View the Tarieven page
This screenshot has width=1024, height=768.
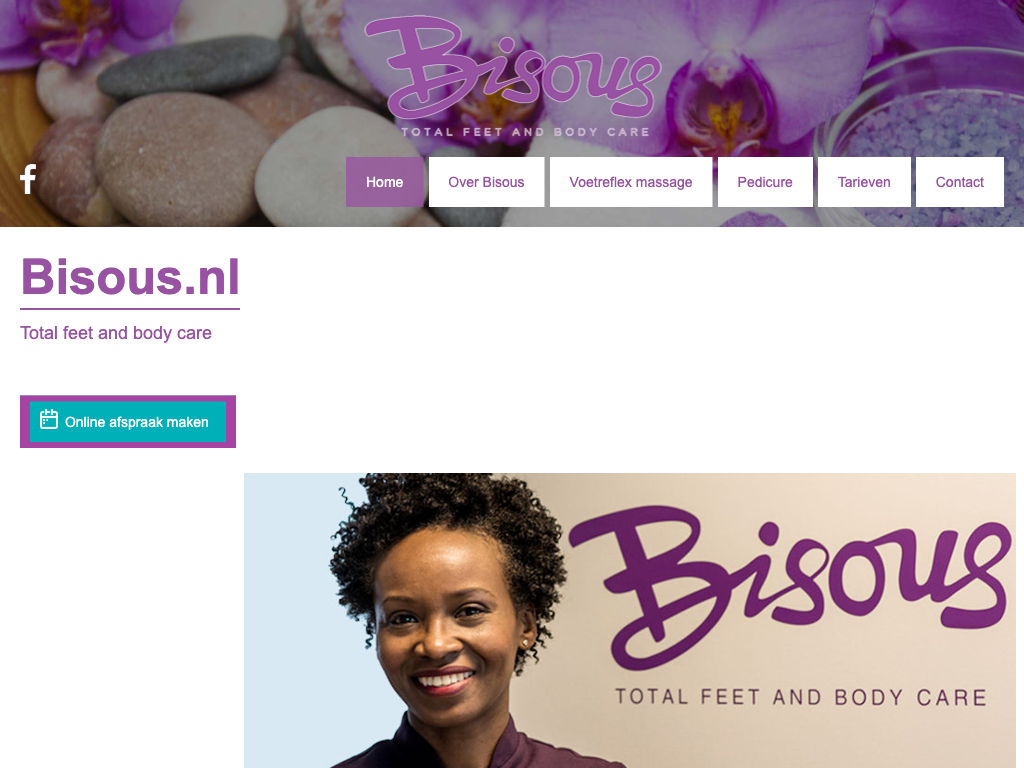(864, 182)
